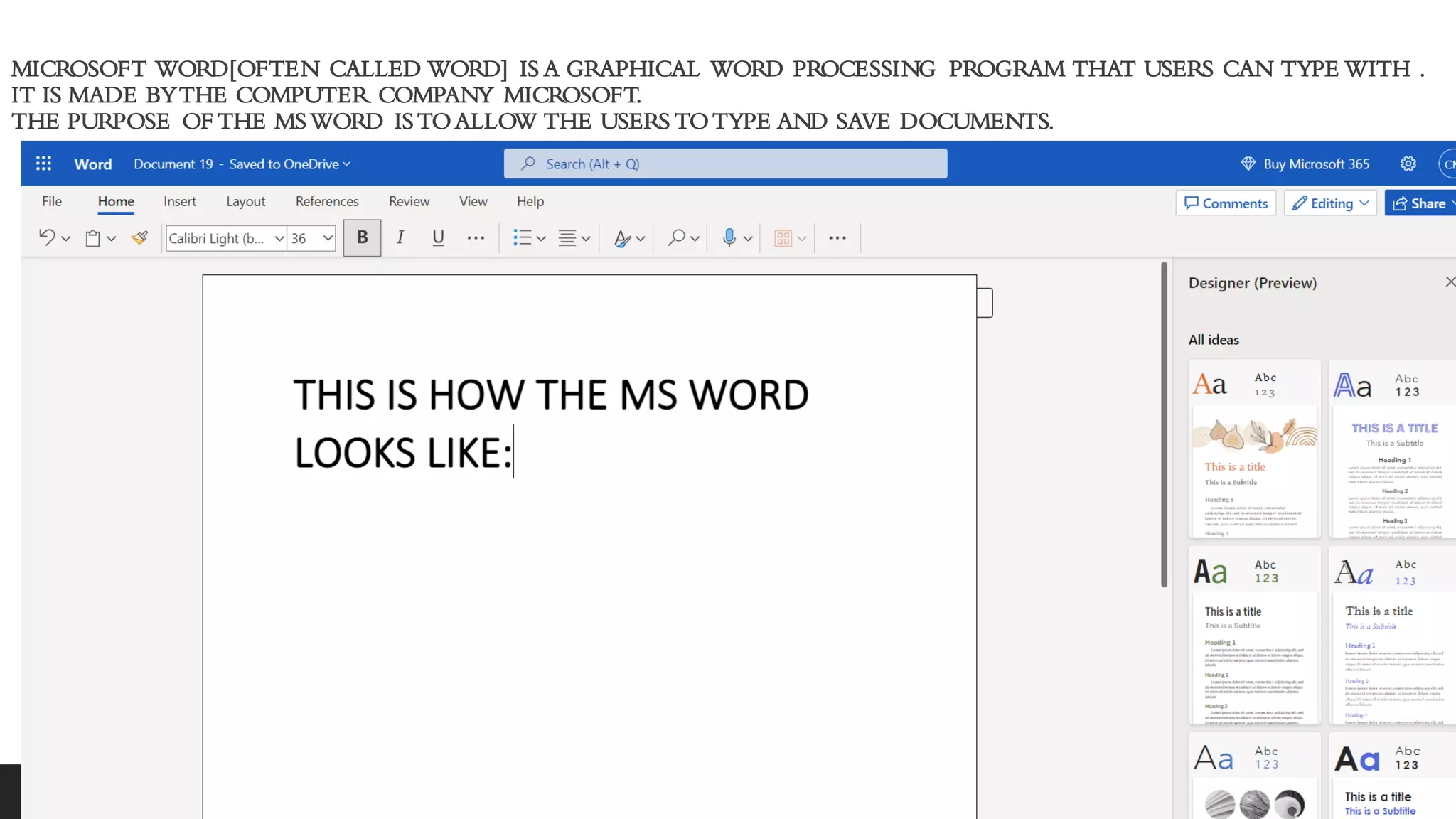Image resolution: width=1456 pixels, height=819 pixels.
Task: Select the orange floral design idea thumbnail
Action: [1254, 449]
